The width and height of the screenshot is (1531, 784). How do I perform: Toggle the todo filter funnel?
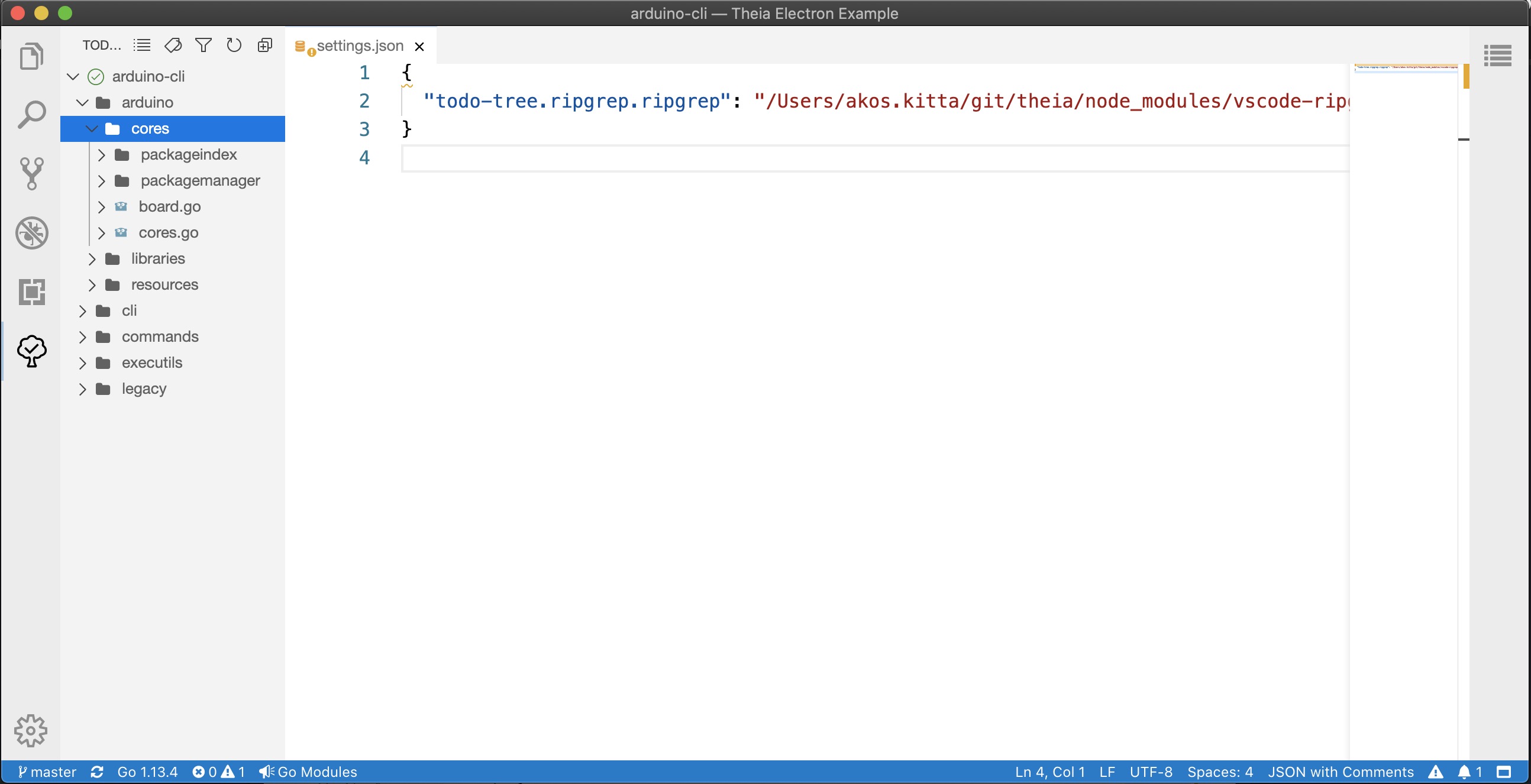point(204,45)
